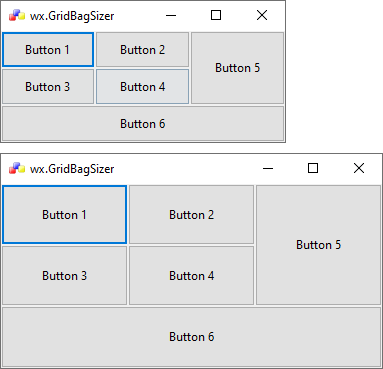
Task: Maximize the larger wx.GridBagSizer window
Action: [x=313, y=168]
